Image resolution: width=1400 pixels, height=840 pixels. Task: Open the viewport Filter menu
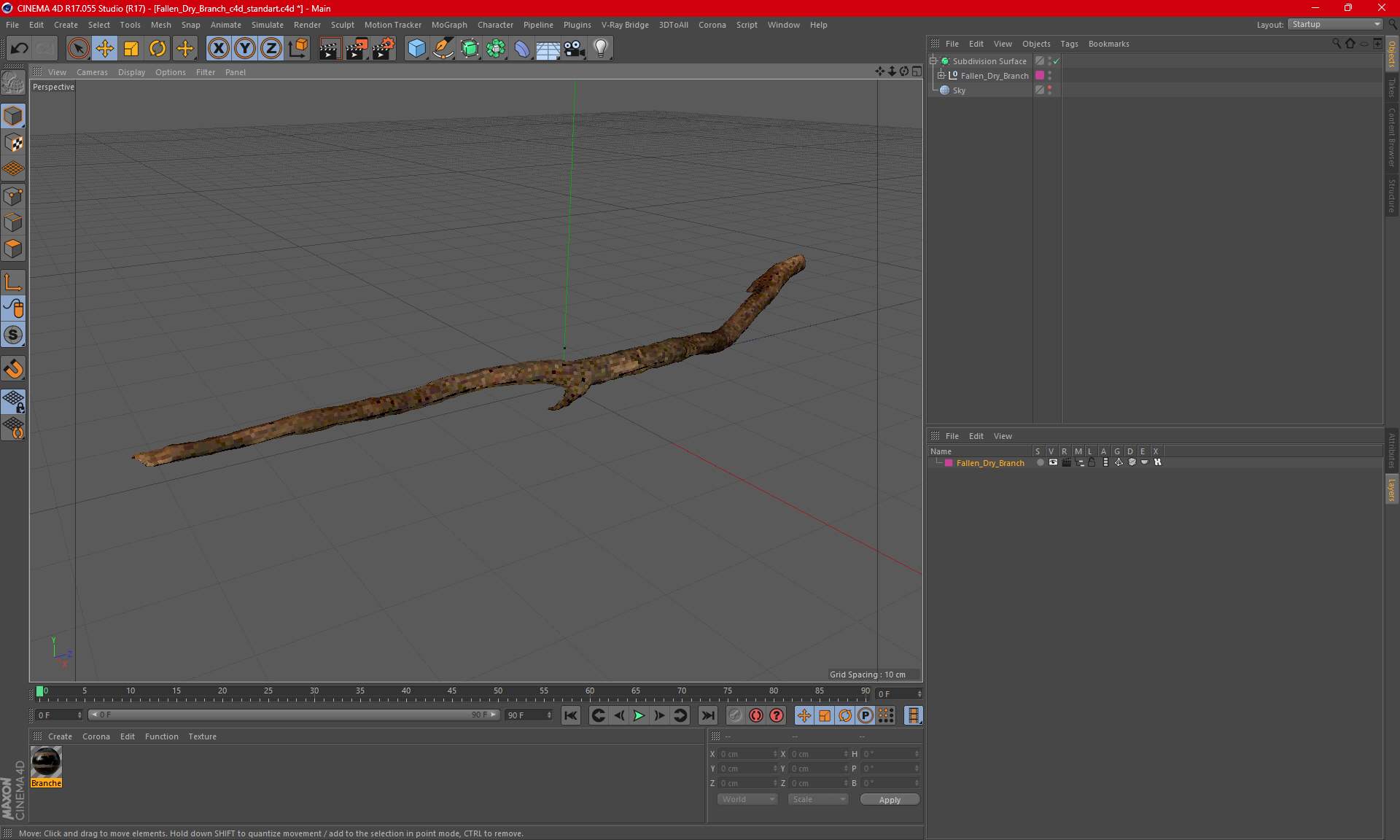coord(206,72)
